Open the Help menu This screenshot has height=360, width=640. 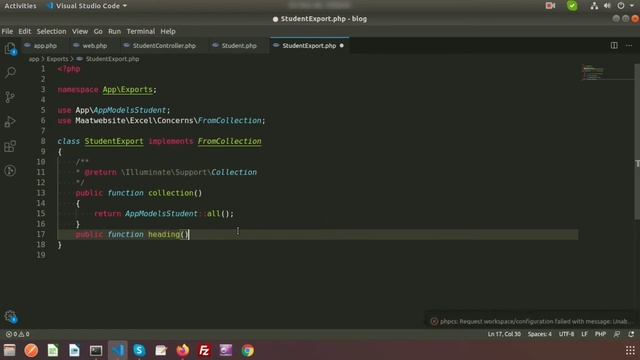click(168, 31)
